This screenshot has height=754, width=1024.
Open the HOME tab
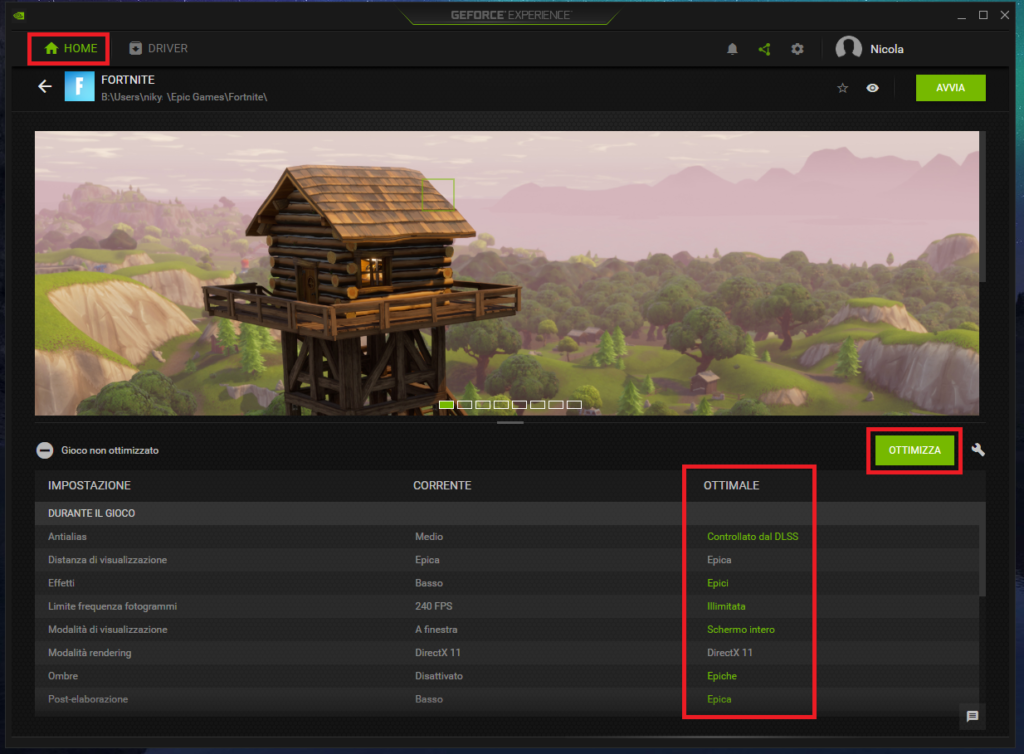(71, 48)
